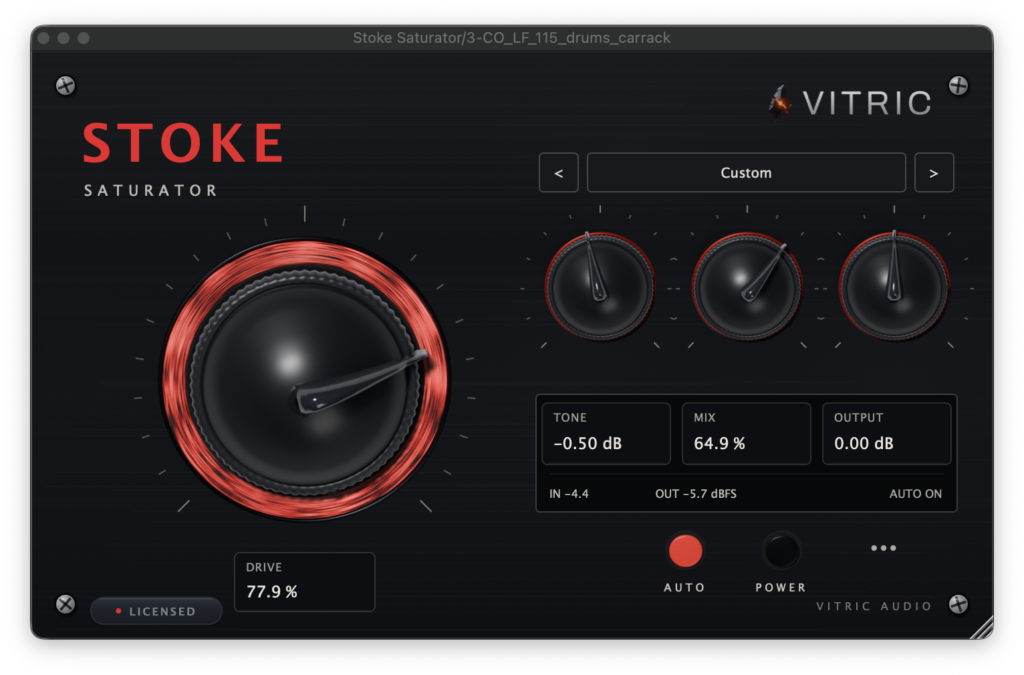The image size is (1024, 675).
Task: Click the Tone knob
Action: click(x=600, y=286)
